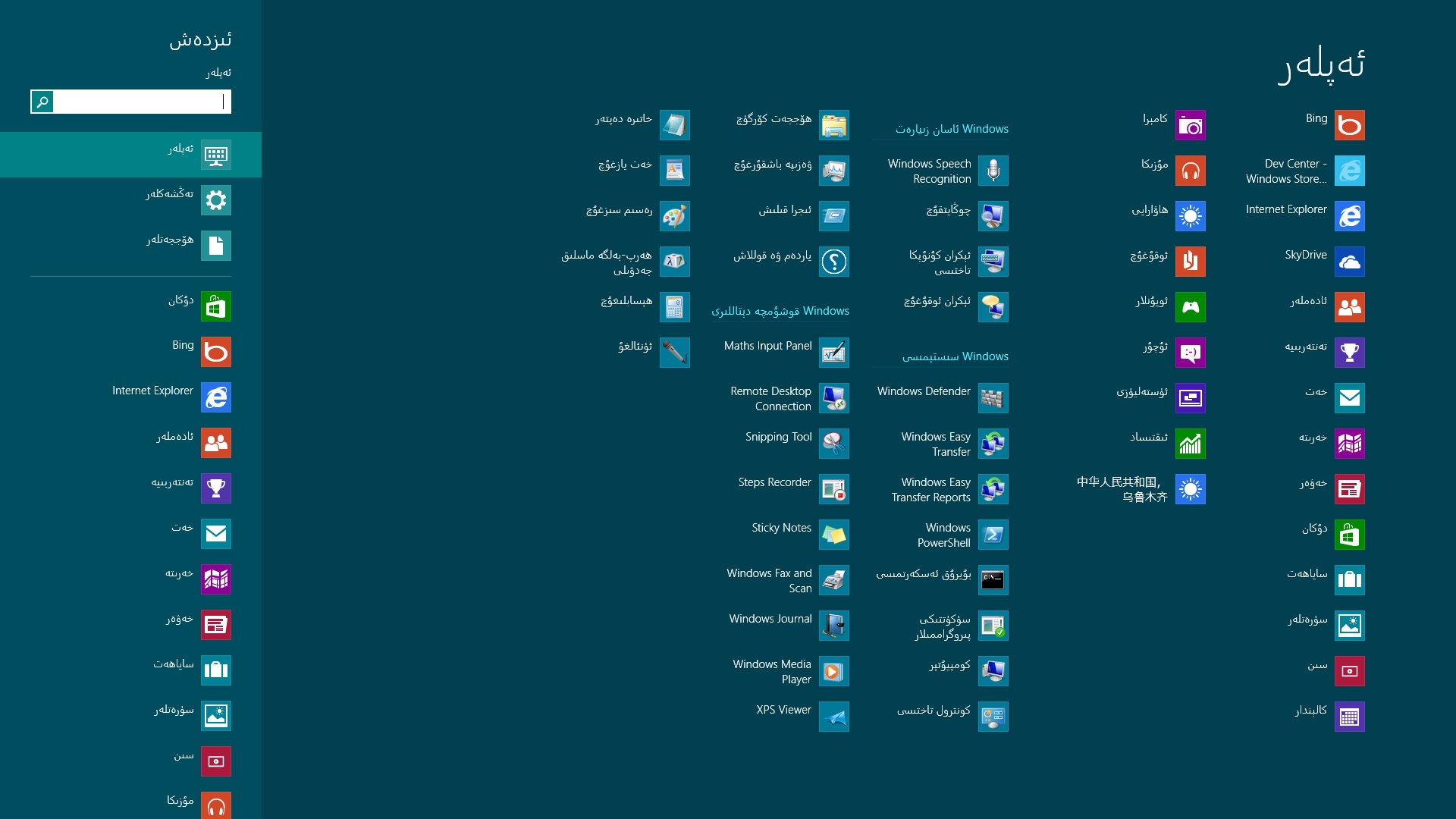Open the Xbox Games controller icon
This screenshot has width=1456, height=819.
coord(1191,307)
